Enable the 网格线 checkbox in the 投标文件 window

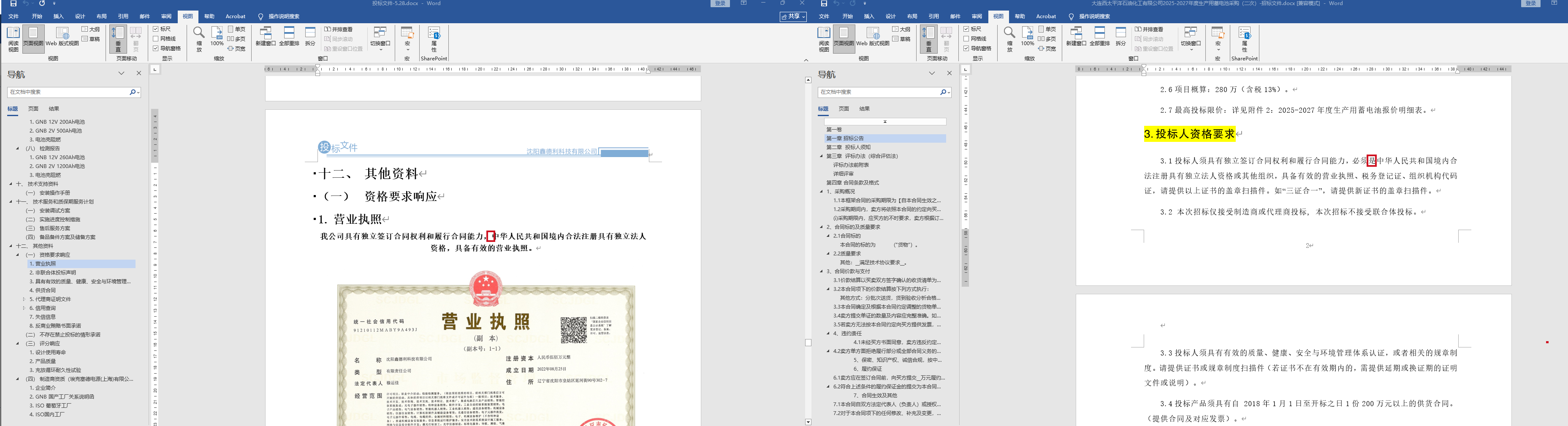(156, 39)
